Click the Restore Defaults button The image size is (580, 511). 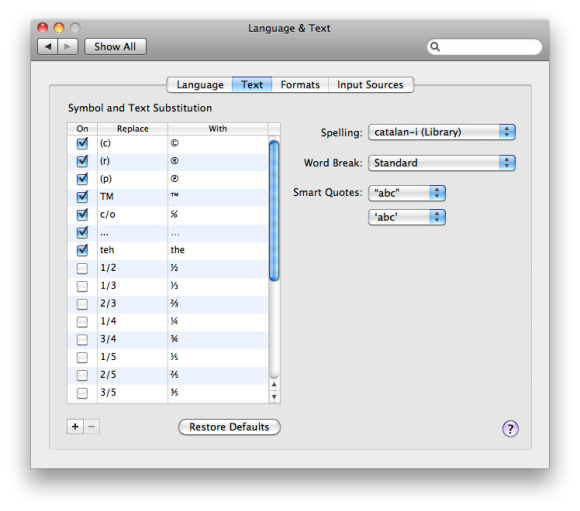click(x=229, y=427)
